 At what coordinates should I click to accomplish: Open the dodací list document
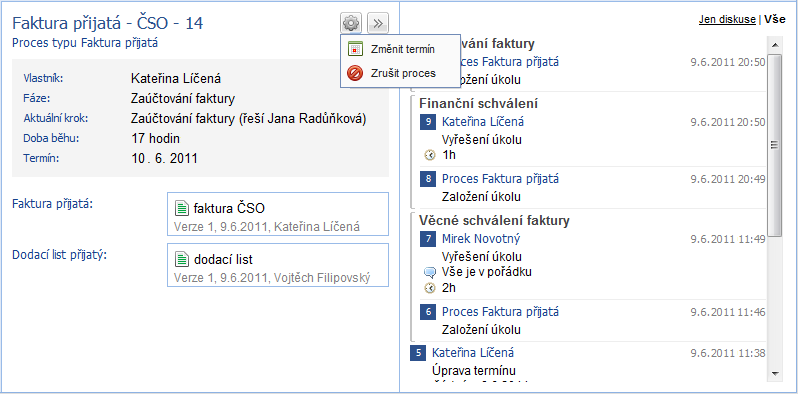click(x=223, y=260)
